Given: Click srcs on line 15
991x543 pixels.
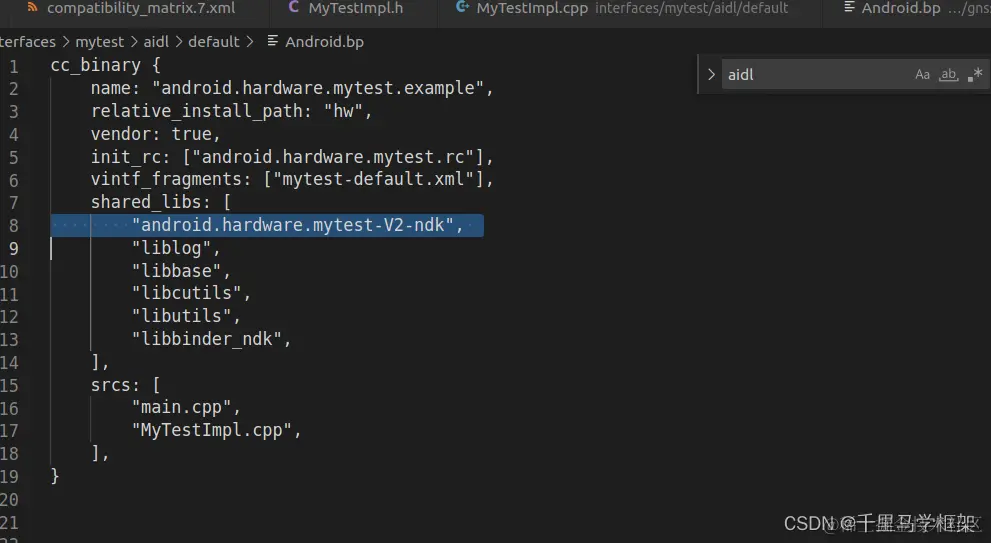Looking at the screenshot, I should [x=111, y=385].
